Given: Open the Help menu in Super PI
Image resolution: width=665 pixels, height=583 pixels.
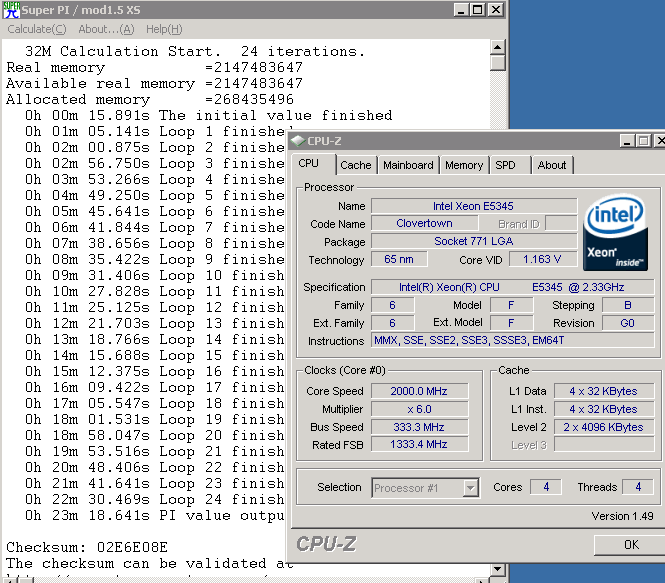Looking at the screenshot, I should point(164,29).
